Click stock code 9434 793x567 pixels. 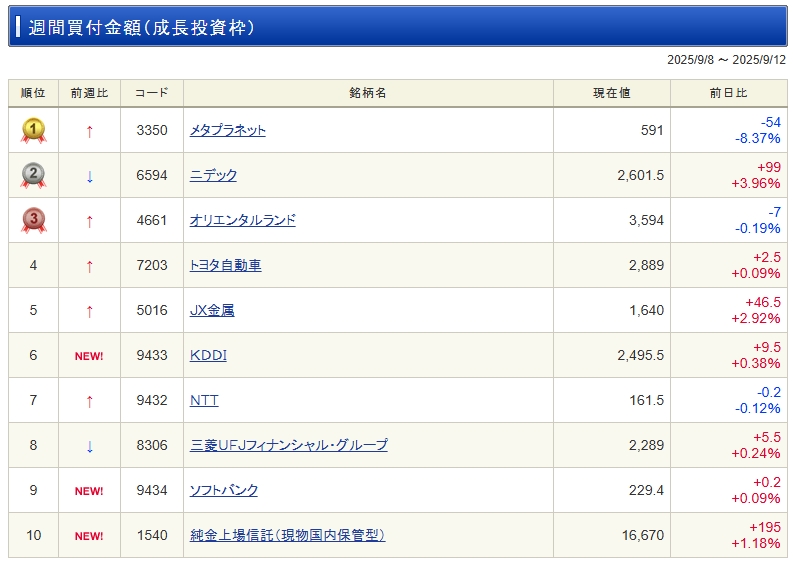pyautogui.click(x=152, y=491)
